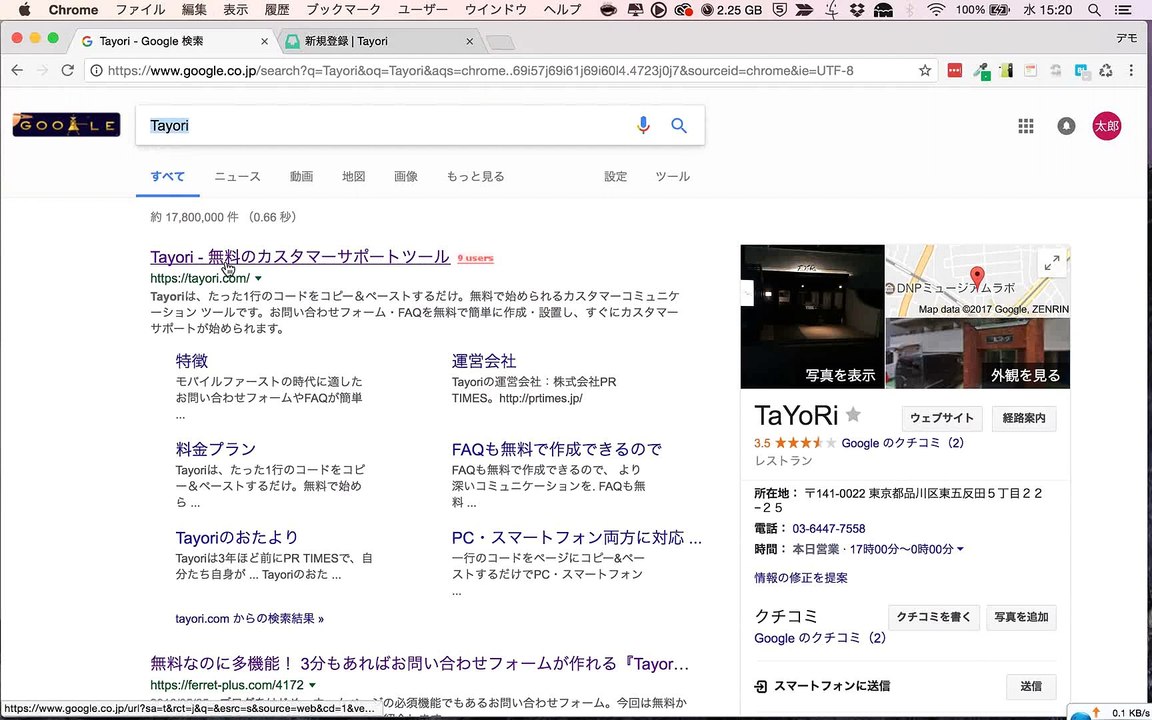Reload the current page

point(67,71)
